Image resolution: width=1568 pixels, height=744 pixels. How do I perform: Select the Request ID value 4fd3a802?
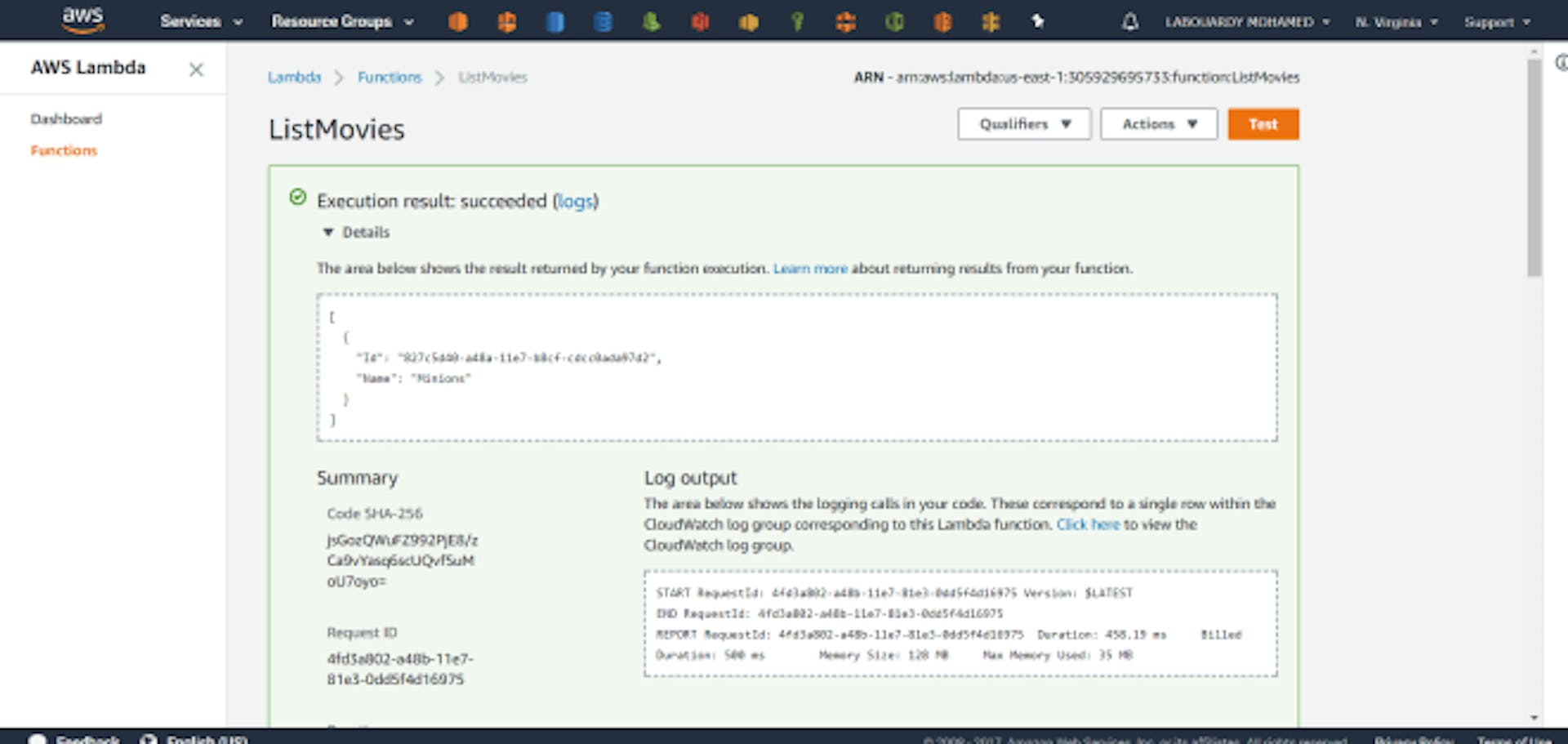399,669
